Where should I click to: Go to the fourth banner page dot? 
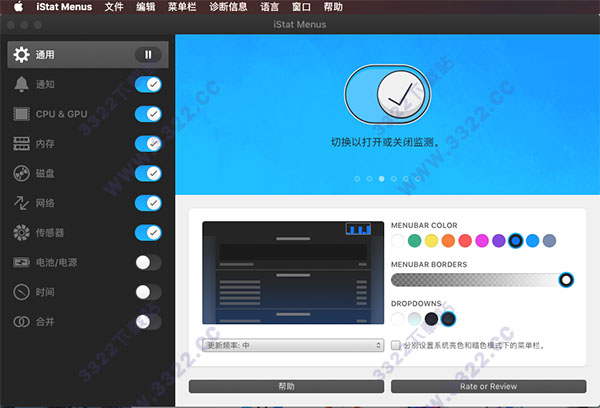point(394,179)
